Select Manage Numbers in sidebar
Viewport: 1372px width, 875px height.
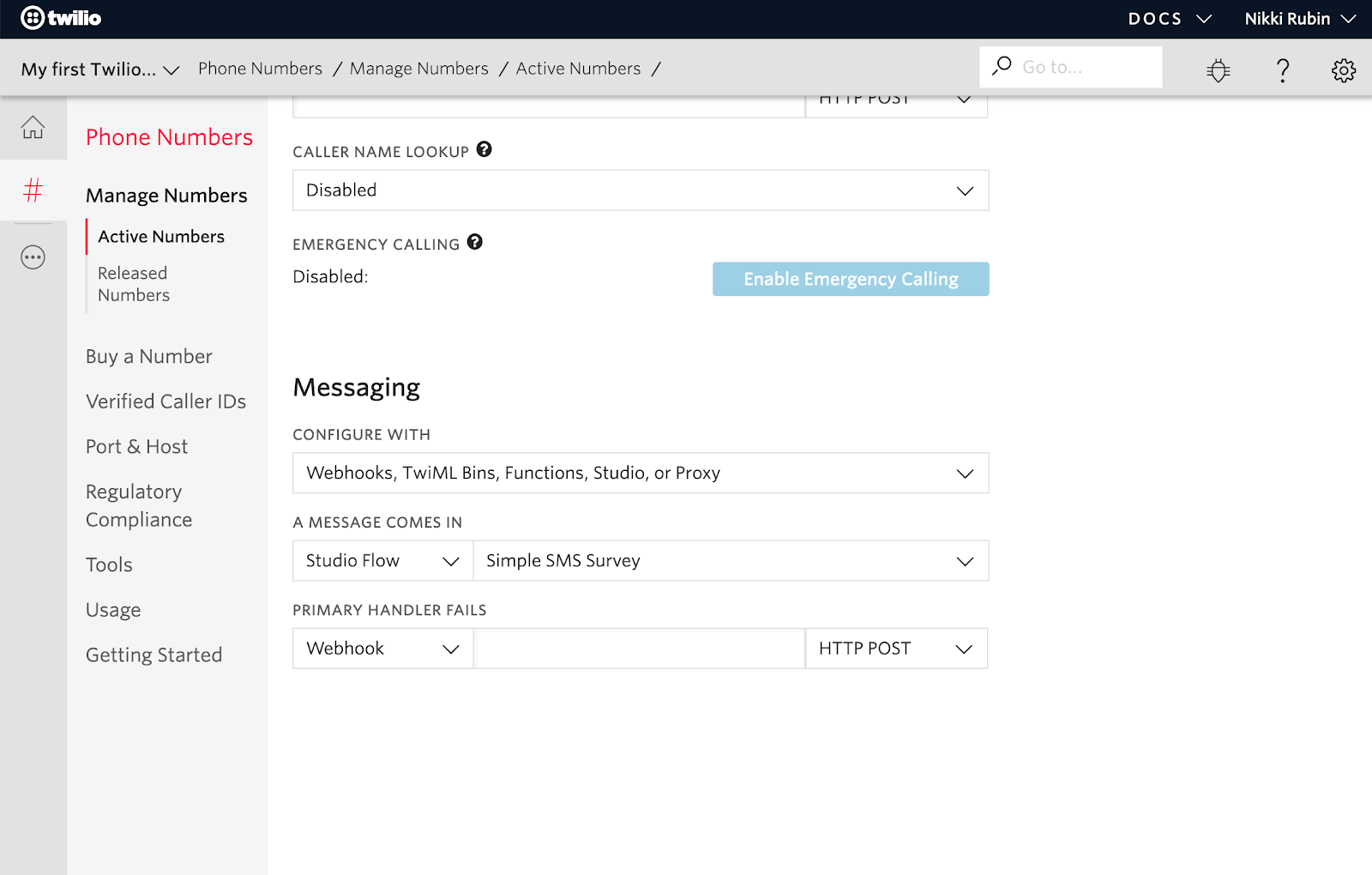point(166,196)
